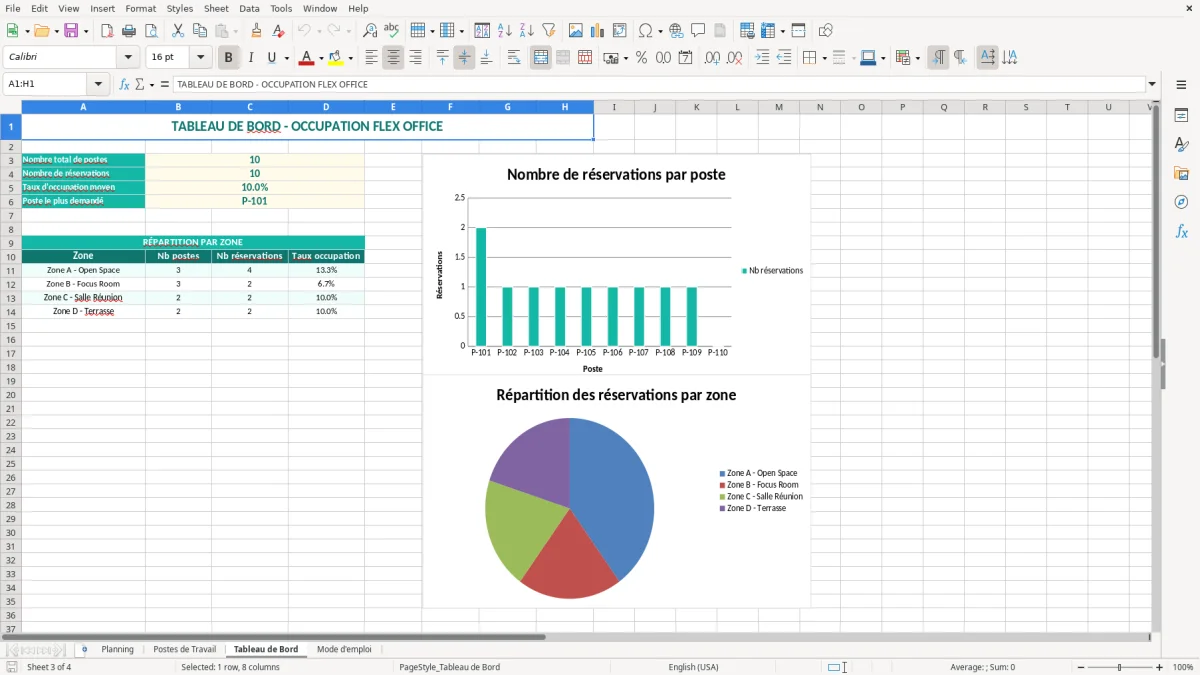Screen dimensions: 1200x675
Task: Open the Save button dropdown arrow
Action: pyautogui.click(x=86, y=31)
